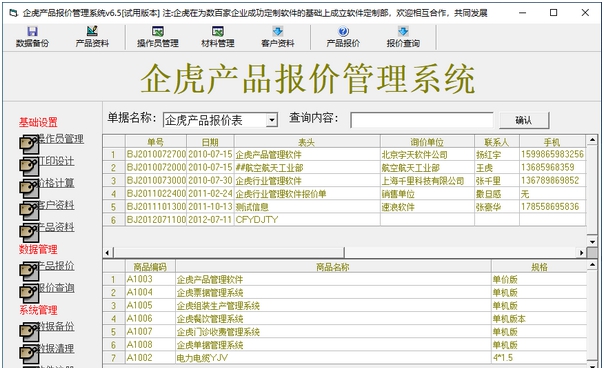Open sidebar link 数据清理
604x368 pixels.
pos(56,349)
